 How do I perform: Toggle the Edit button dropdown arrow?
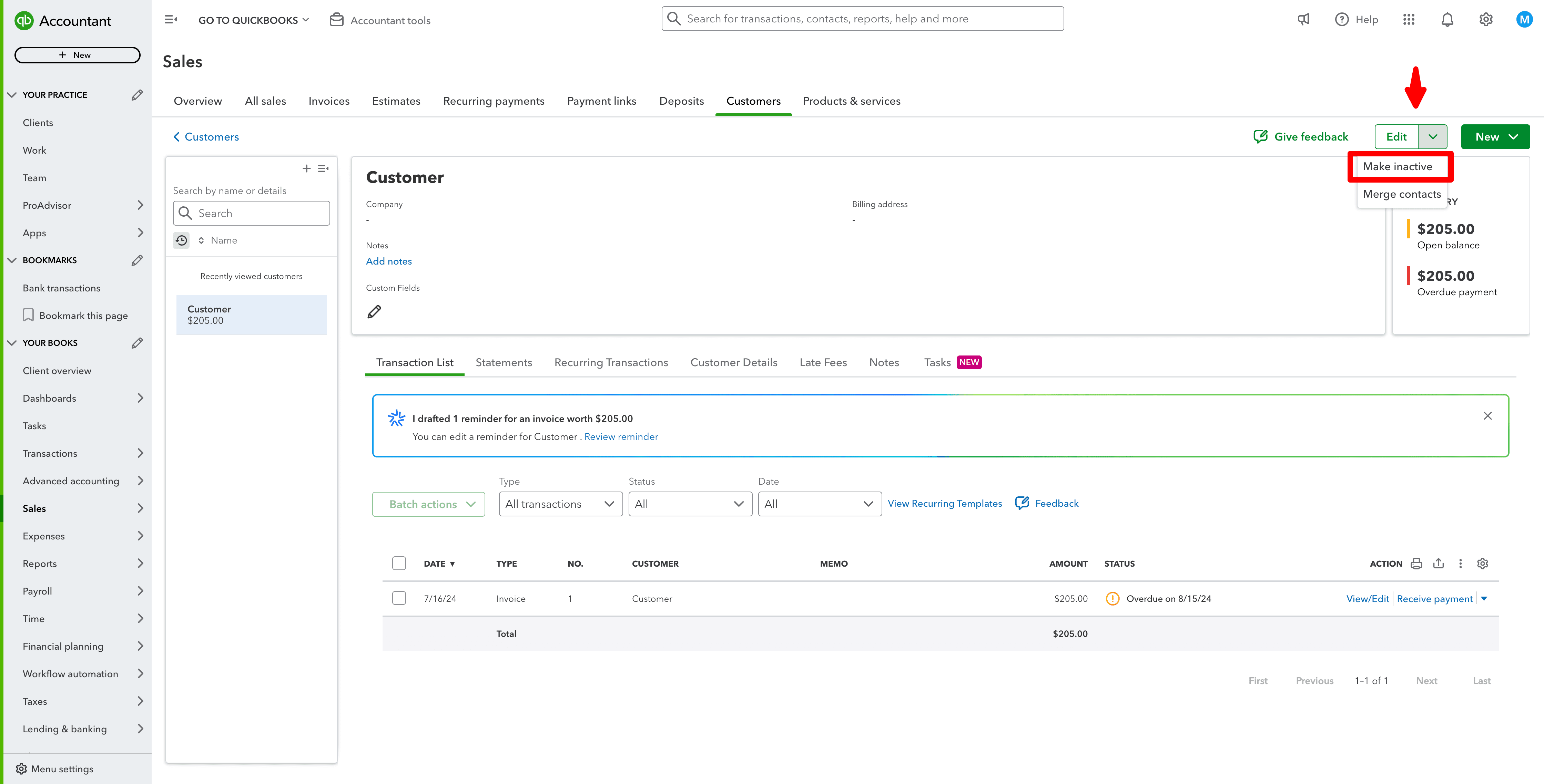(1432, 136)
